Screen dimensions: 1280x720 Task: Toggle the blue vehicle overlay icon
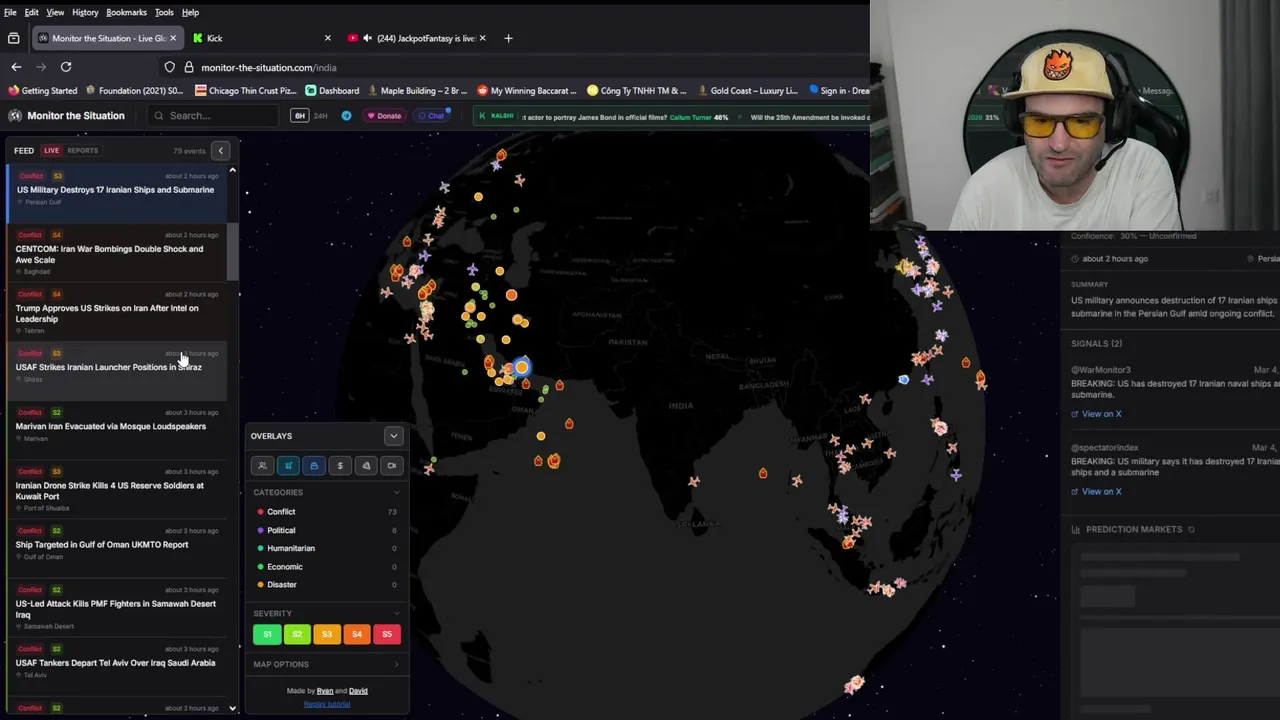click(x=314, y=466)
